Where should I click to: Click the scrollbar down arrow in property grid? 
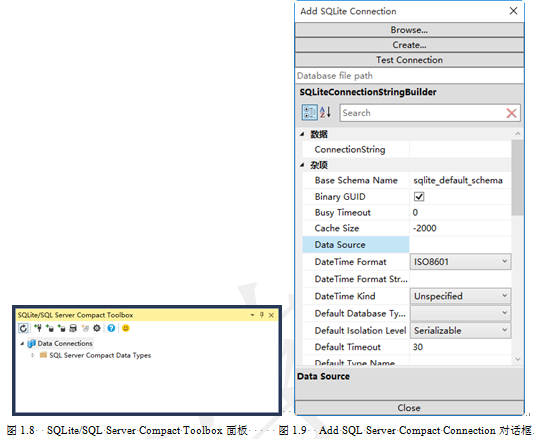(x=518, y=359)
